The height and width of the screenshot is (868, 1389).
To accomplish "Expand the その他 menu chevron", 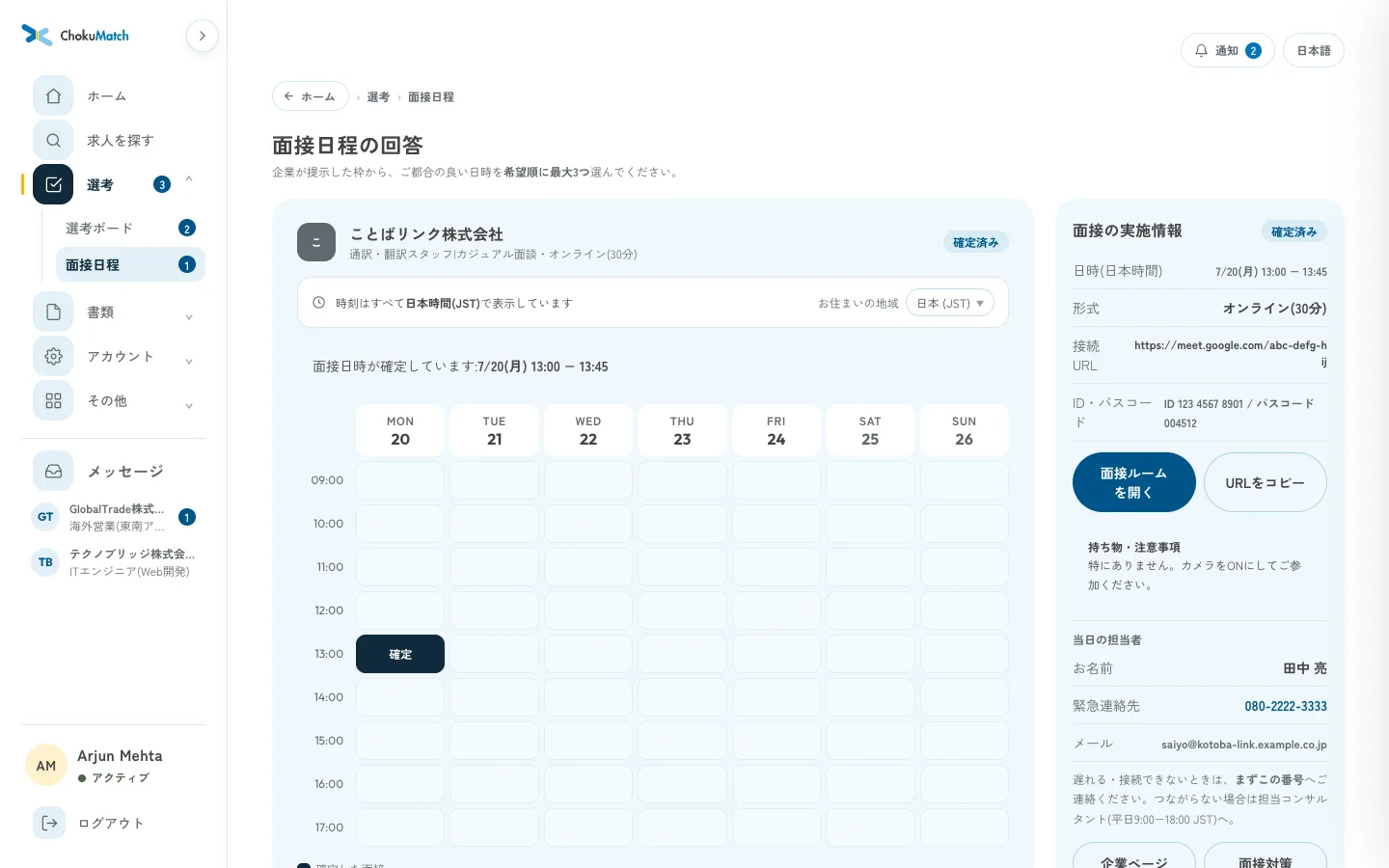I will (189, 405).
